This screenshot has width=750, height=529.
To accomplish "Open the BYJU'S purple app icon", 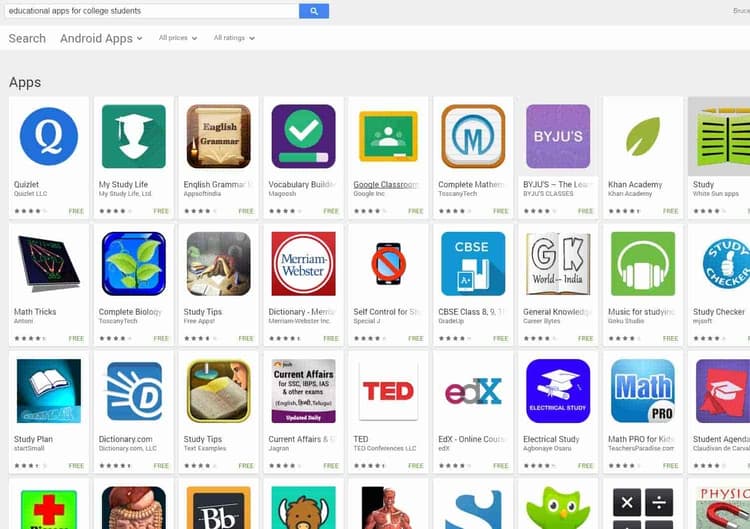I will click(558, 136).
